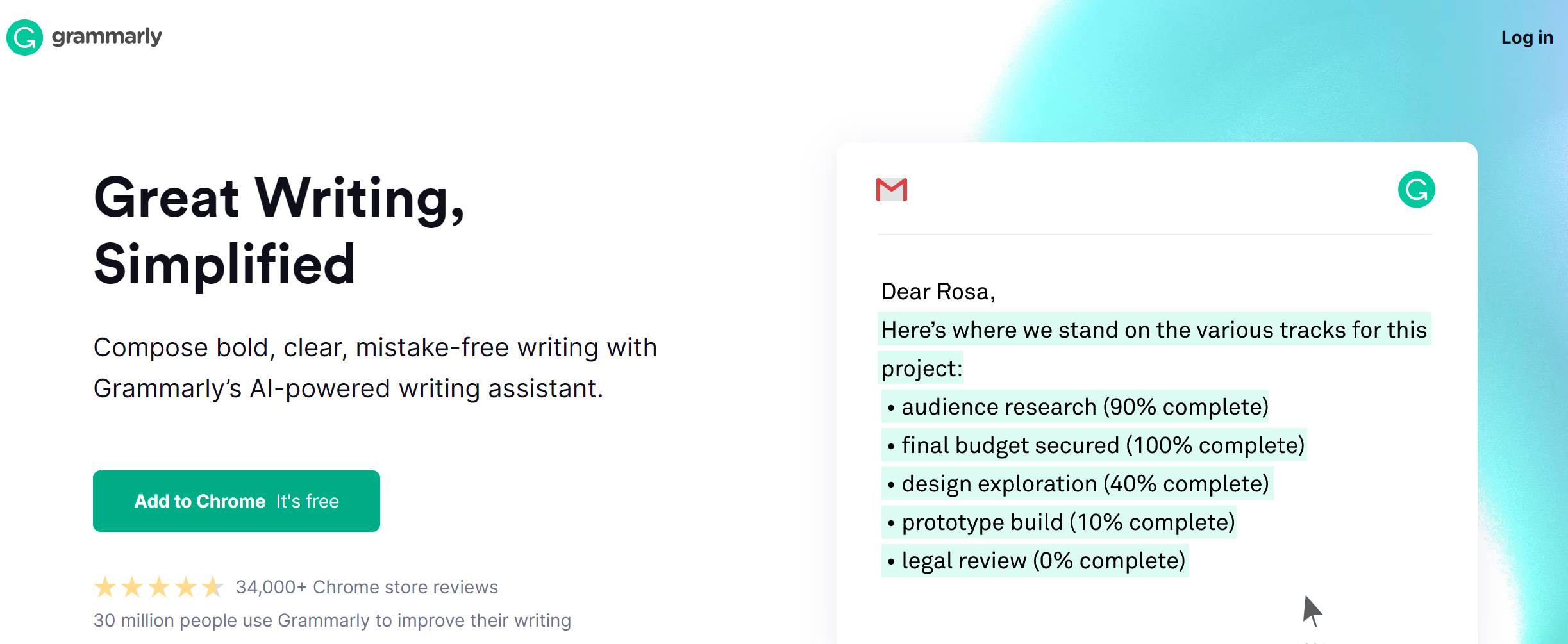This screenshot has height=644, width=1568.
Task: Click the second gold rating star
Action: coord(132,587)
